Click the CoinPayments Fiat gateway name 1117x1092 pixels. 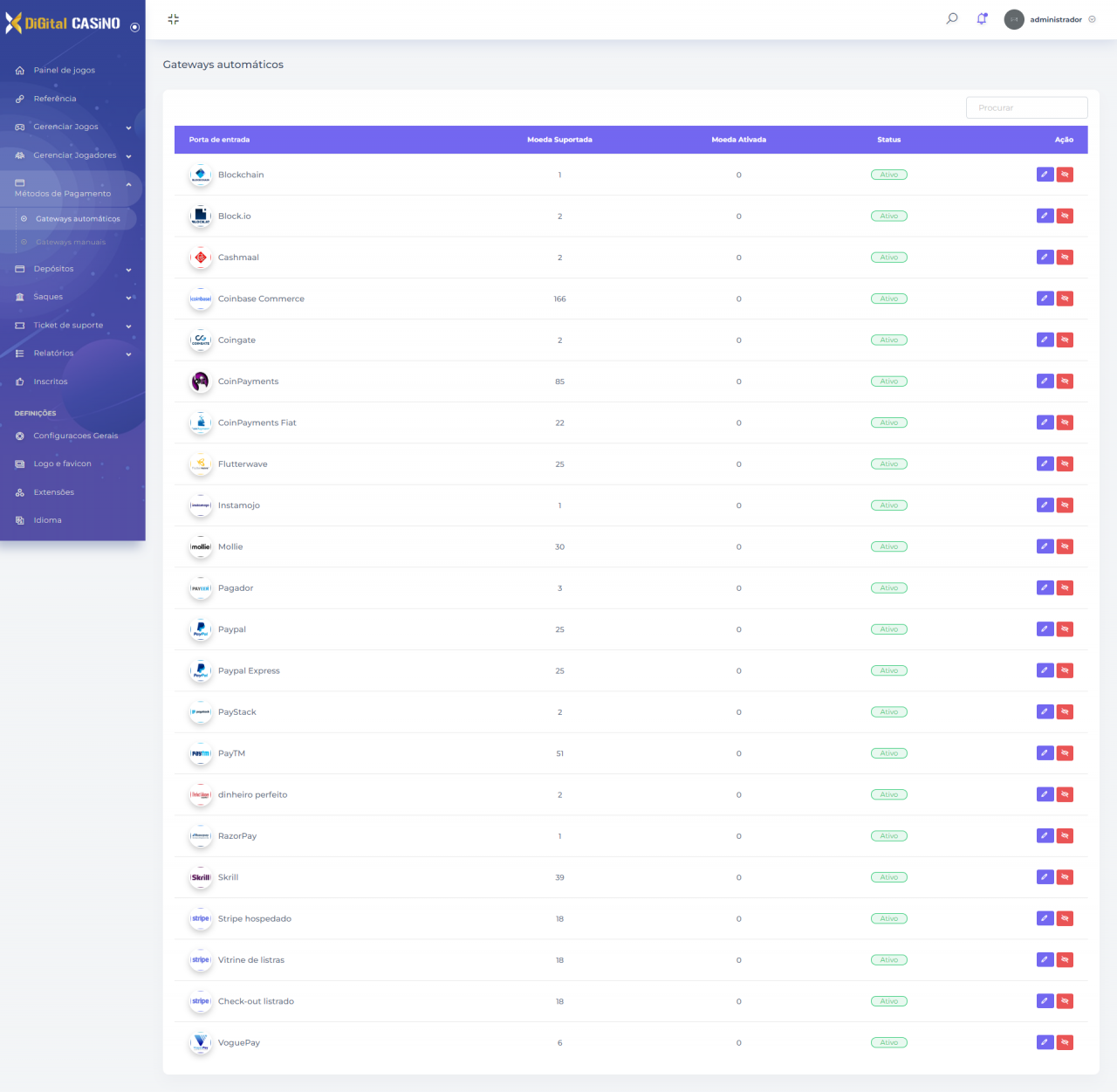(x=257, y=422)
